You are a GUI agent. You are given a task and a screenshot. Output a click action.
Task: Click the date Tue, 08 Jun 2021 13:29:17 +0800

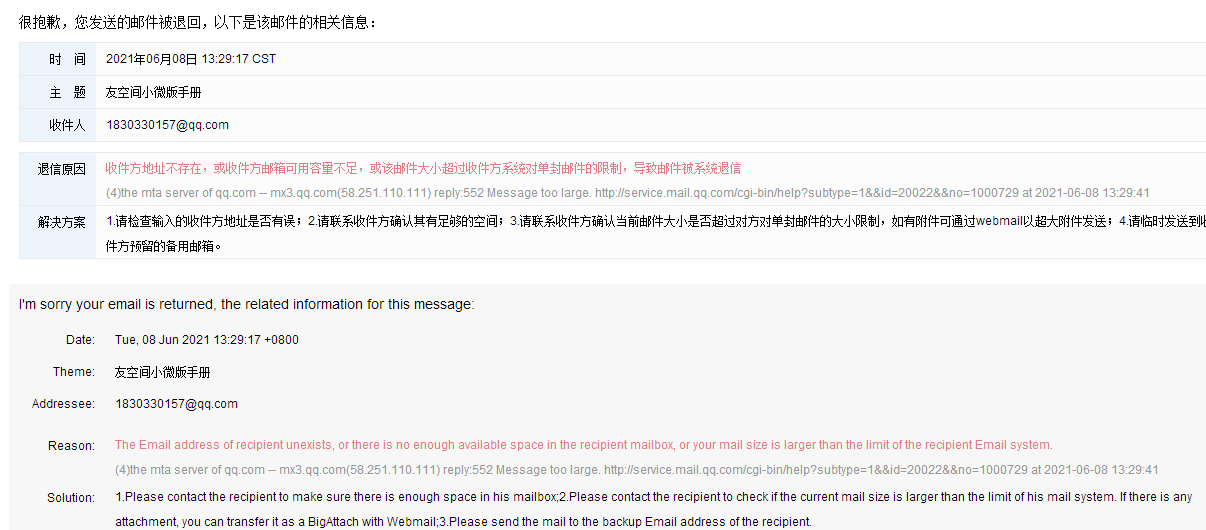point(207,340)
